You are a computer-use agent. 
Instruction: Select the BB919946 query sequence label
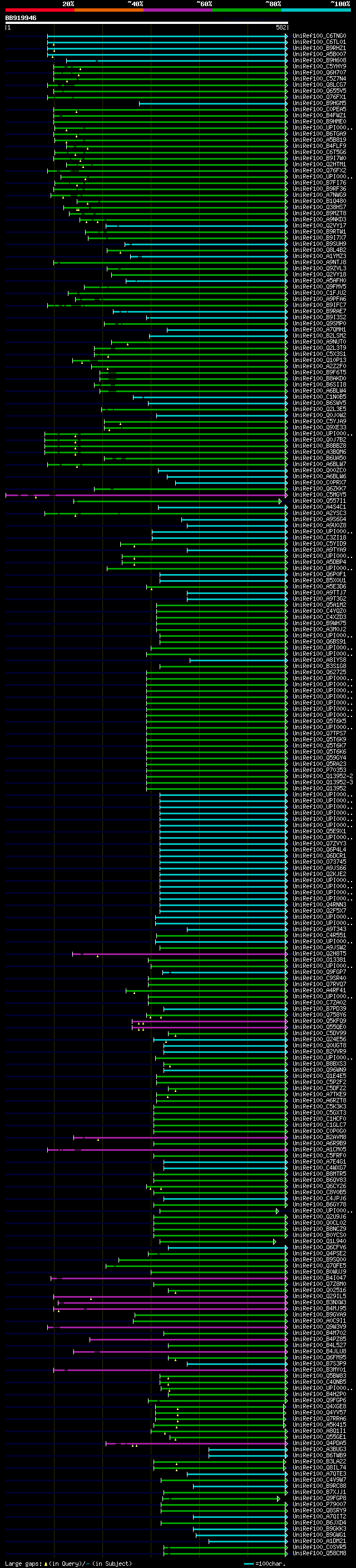click(21, 18)
